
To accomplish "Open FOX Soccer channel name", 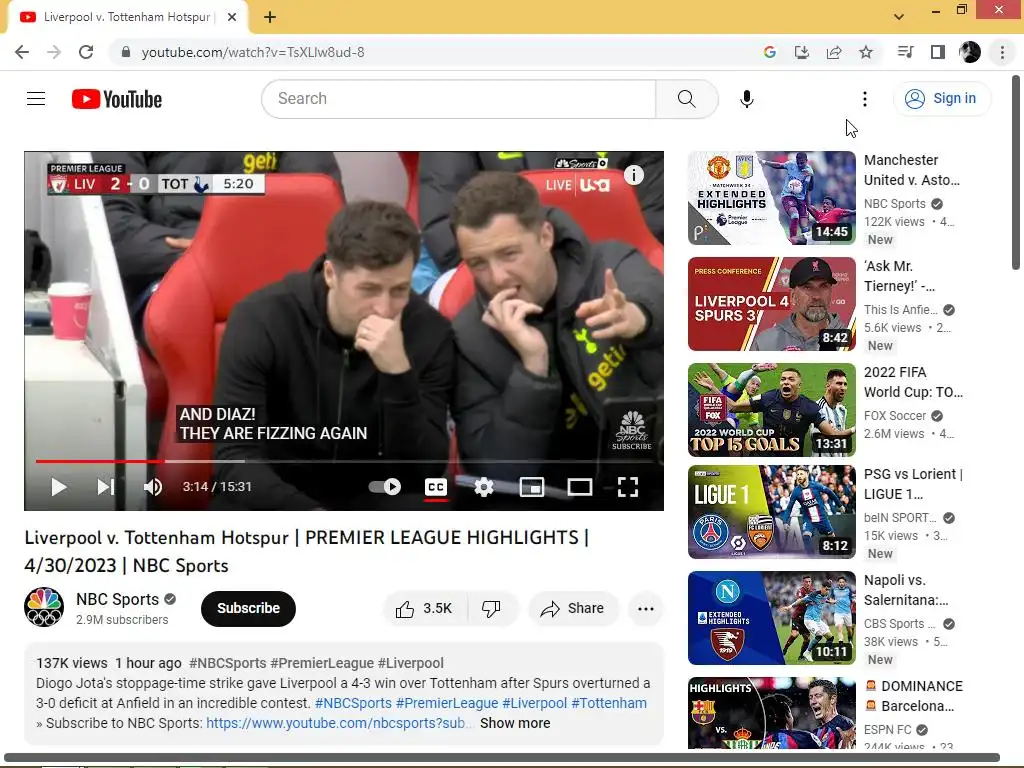I will (x=895, y=416).
